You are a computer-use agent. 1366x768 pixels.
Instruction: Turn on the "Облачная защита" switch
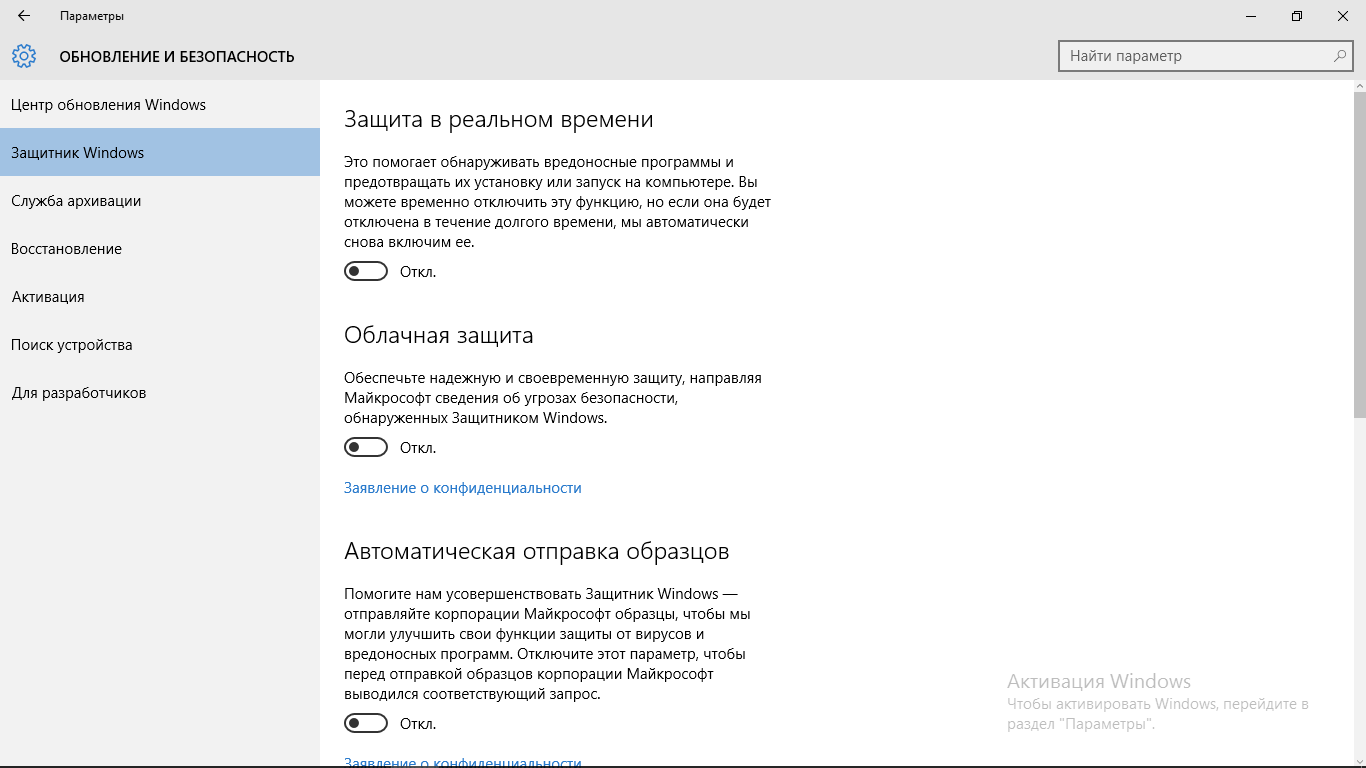pos(366,447)
